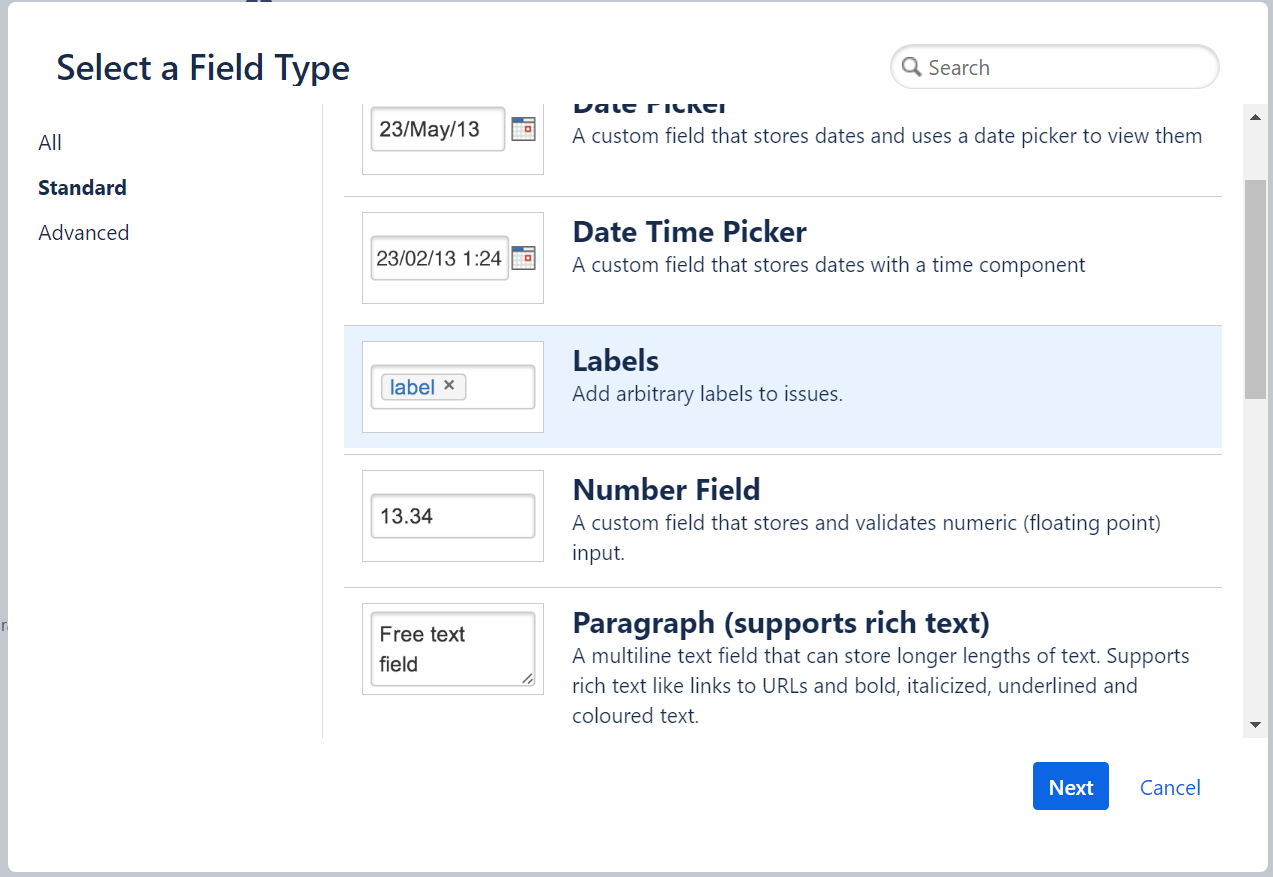The width and height of the screenshot is (1273, 877).
Task: Select the Paragraph (supports rich text) field type
Action: point(780,622)
